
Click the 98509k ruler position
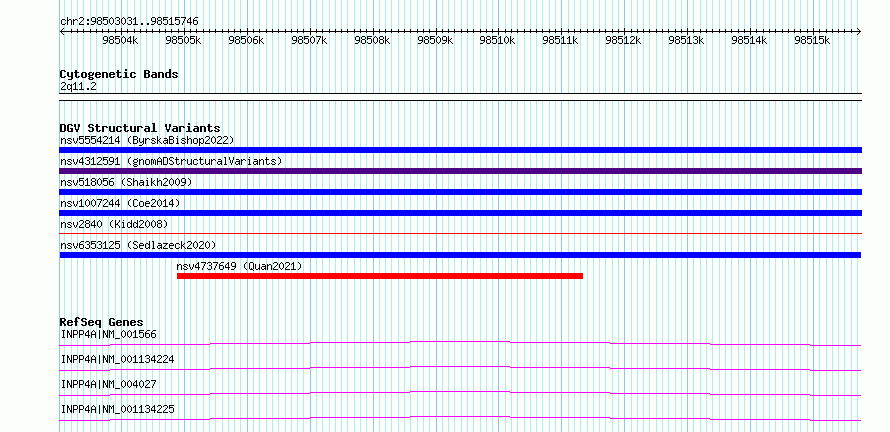click(435, 40)
